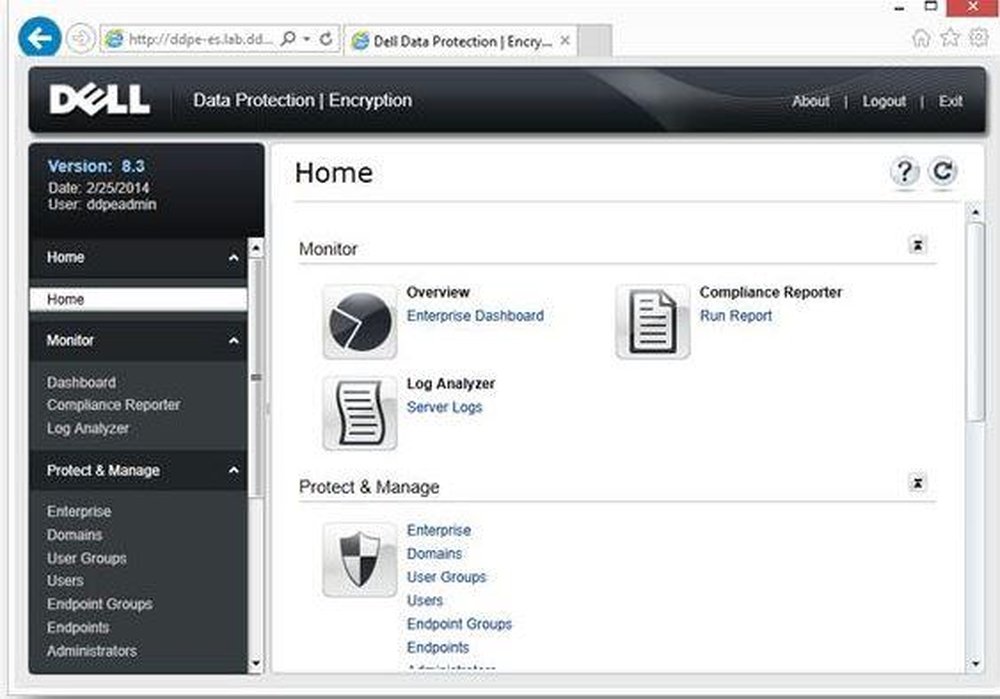Minimize the browser window
Image resolution: width=1000 pixels, height=699 pixels.
(x=900, y=8)
